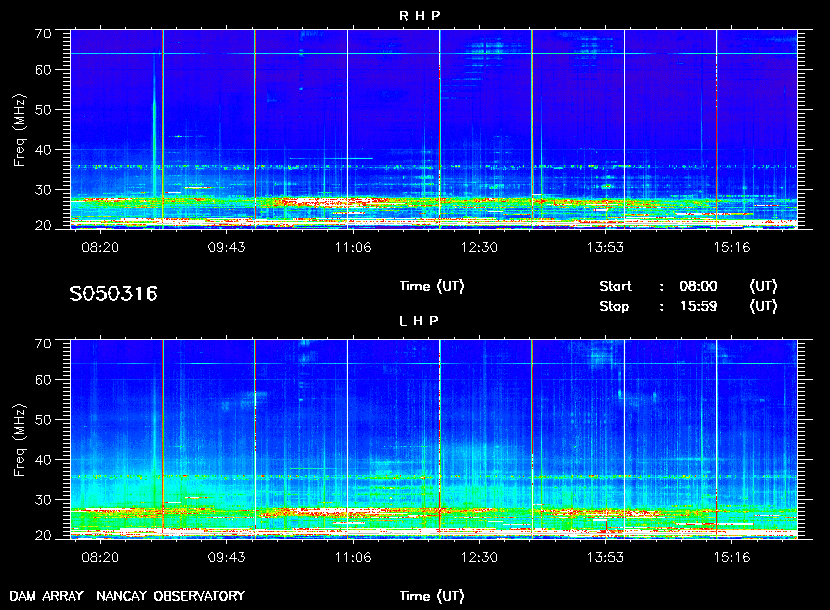Image resolution: width=830 pixels, height=610 pixels.
Task: Click Time (UT) axis title under RHP plot
Action: click(x=432, y=286)
